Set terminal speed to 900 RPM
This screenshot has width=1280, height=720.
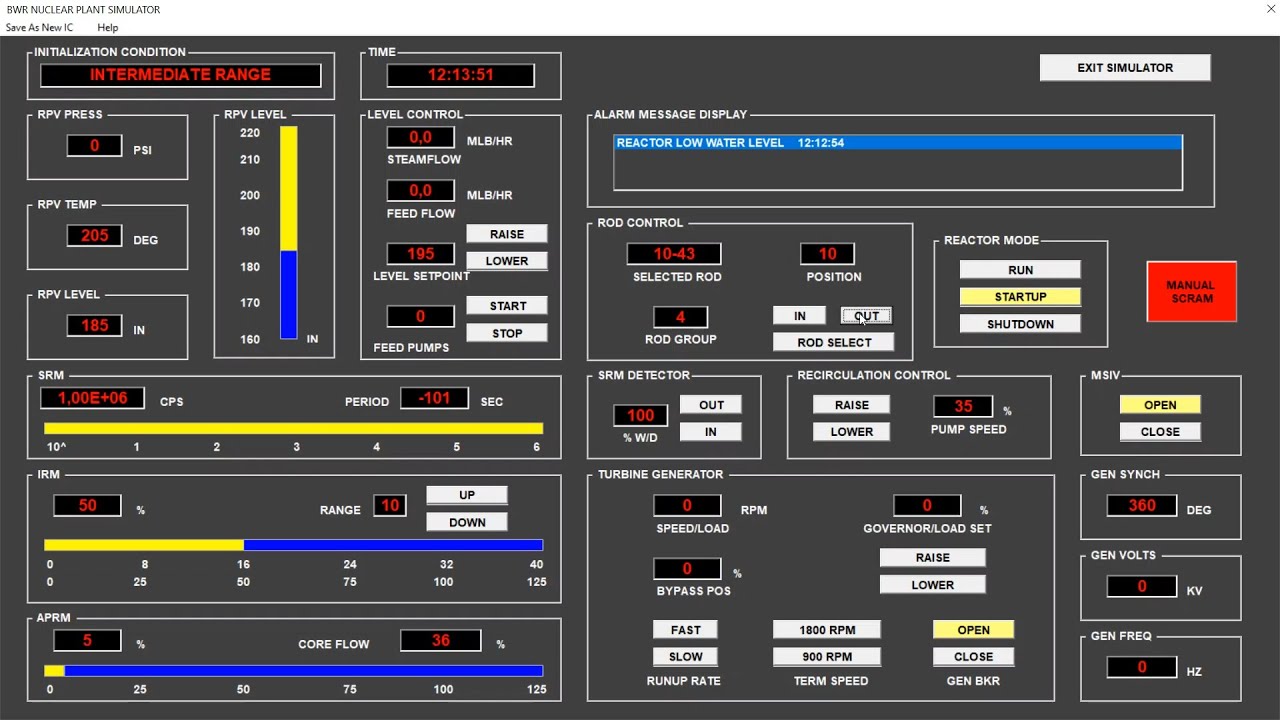pos(827,657)
